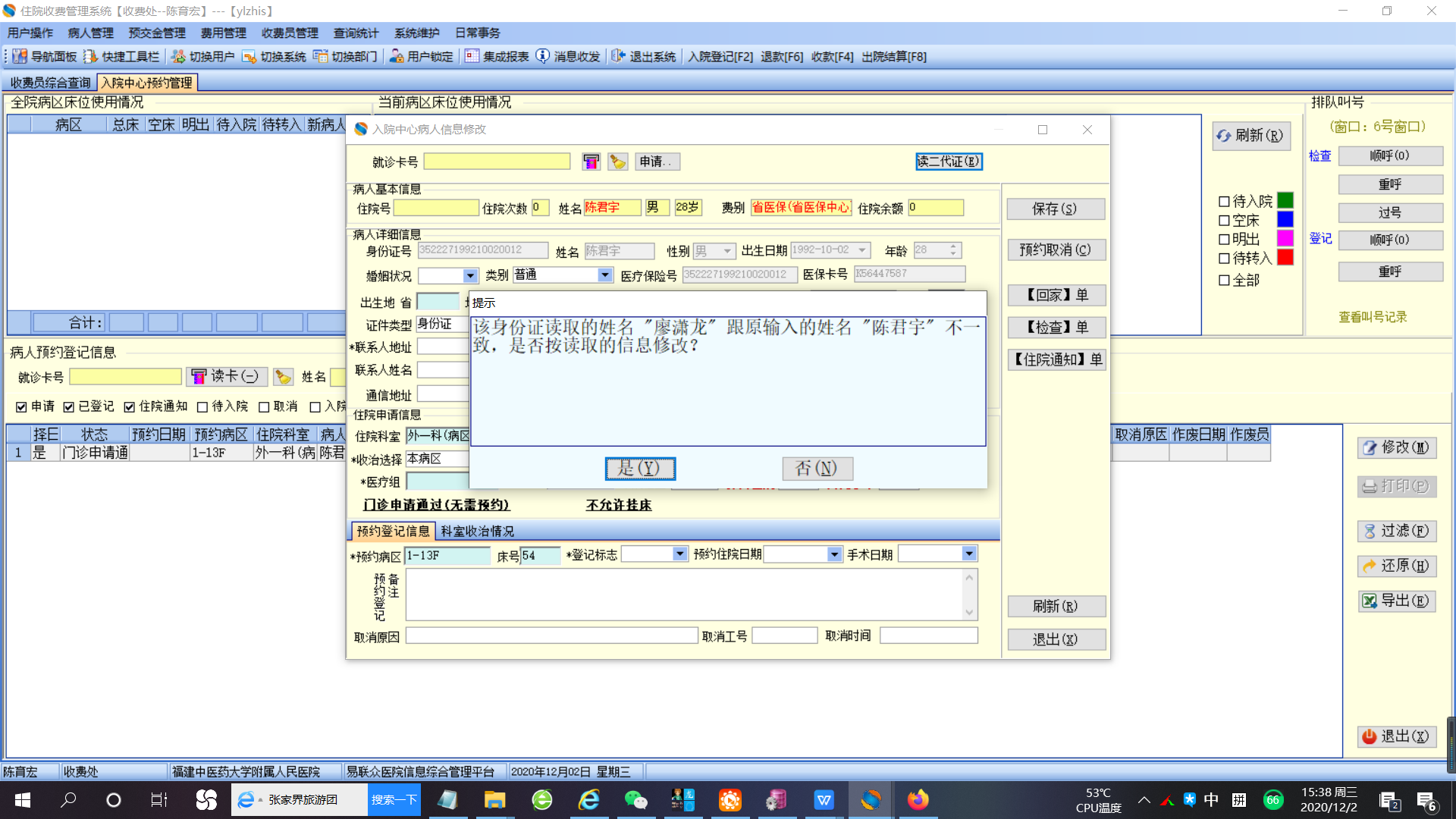Image resolution: width=1456 pixels, height=819 pixels.
Task: Click the 退出系统 toolbar icon
Action: tap(618, 57)
